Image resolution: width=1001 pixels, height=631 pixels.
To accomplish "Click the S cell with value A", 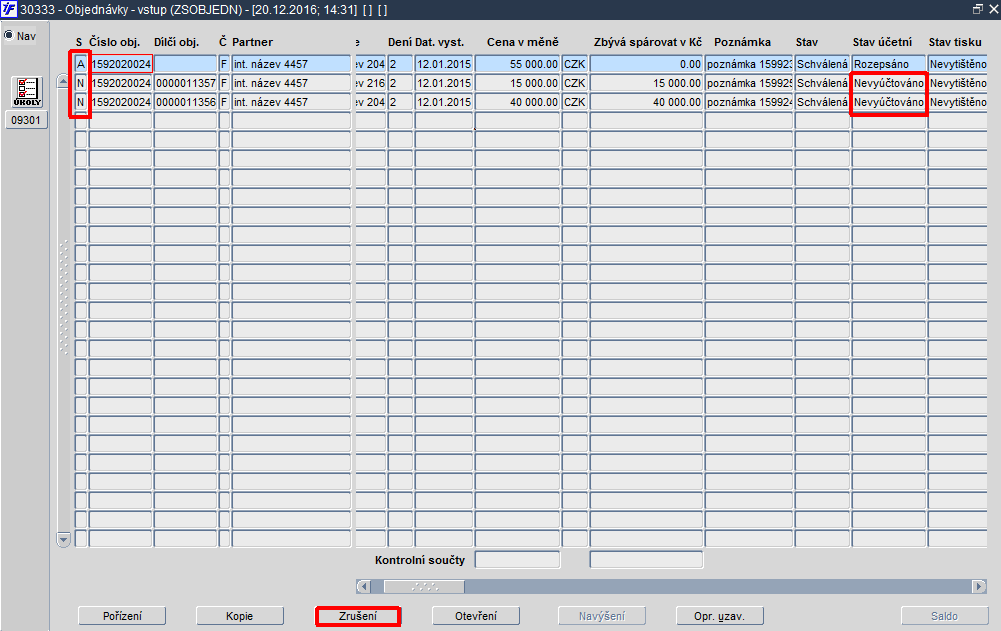I will [80, 64].
